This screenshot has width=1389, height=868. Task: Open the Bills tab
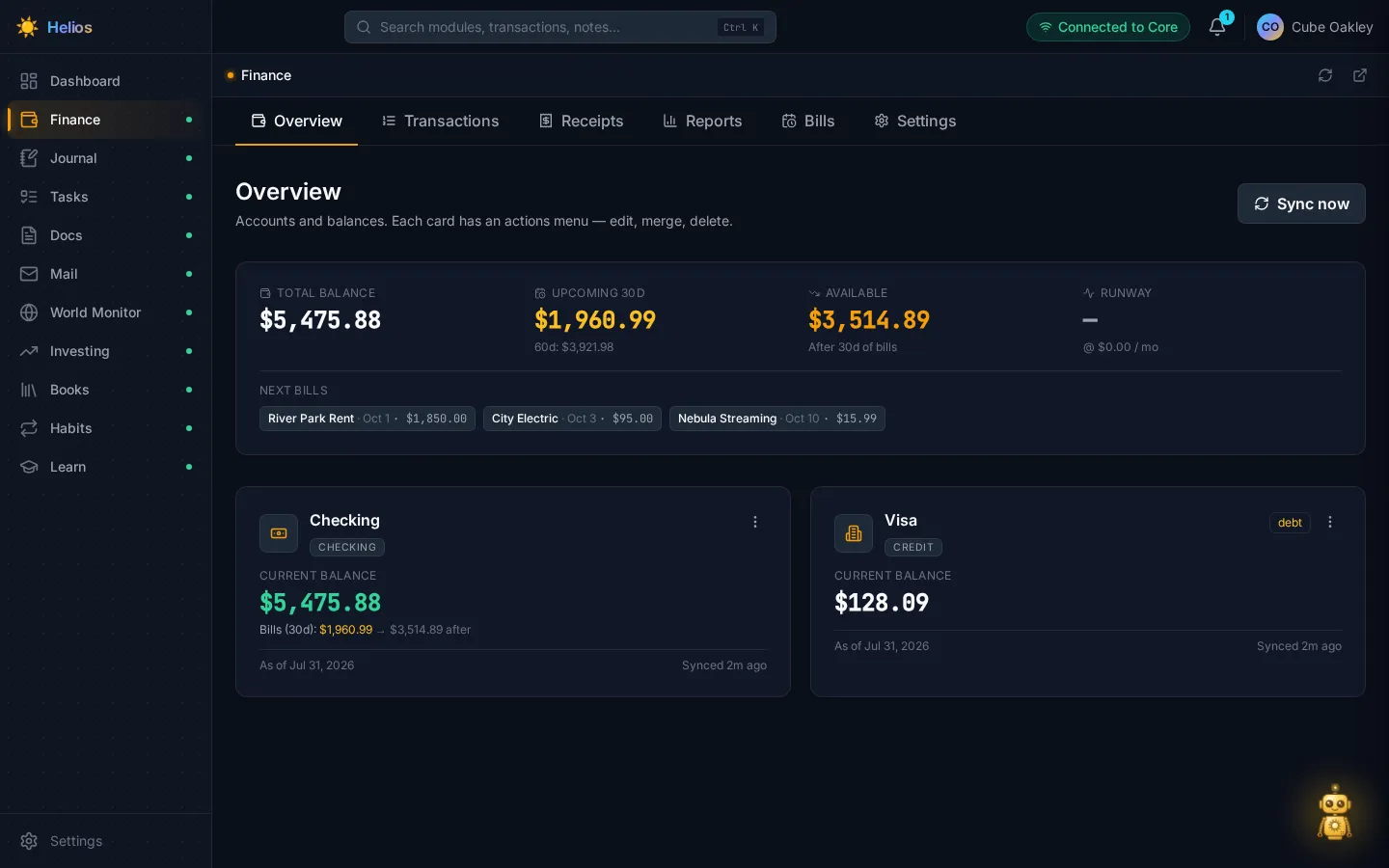coord(808,121)
